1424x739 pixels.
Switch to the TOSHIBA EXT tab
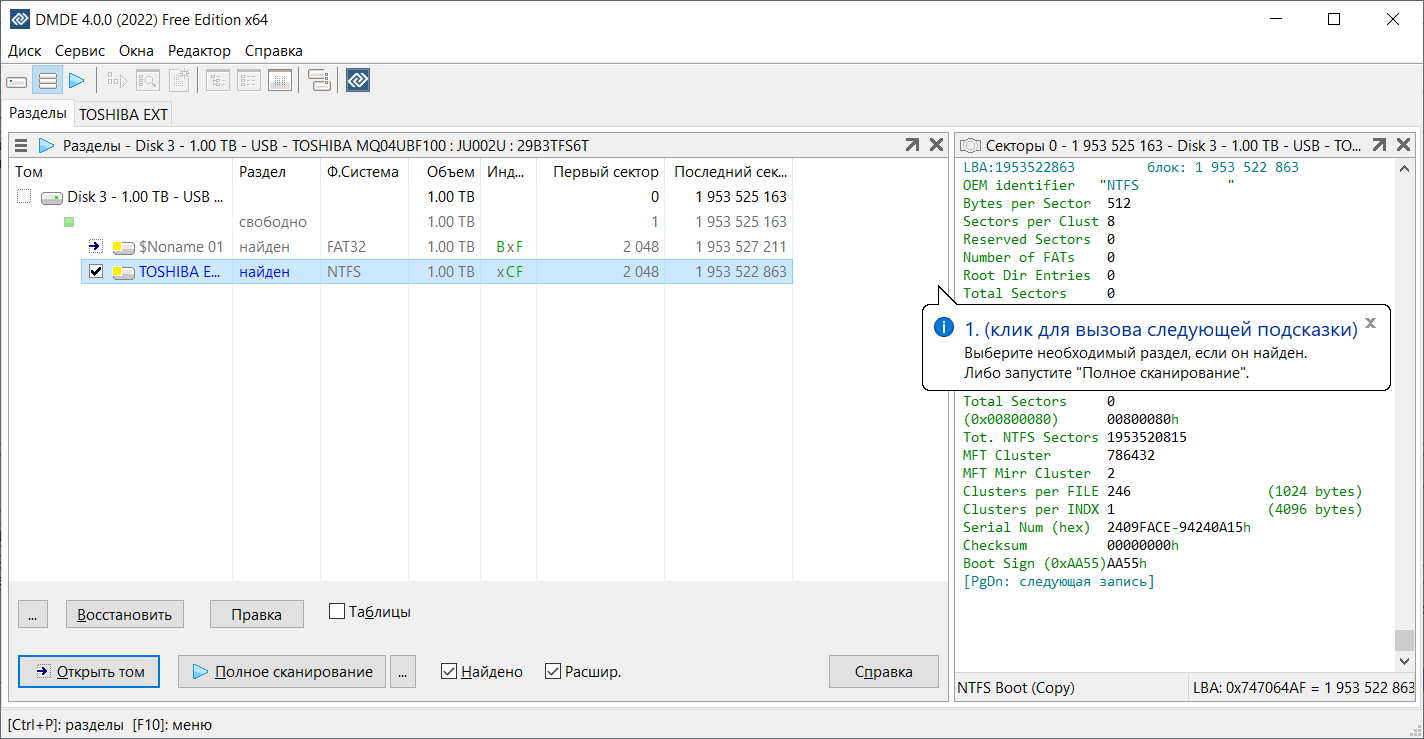coord(123,114)
